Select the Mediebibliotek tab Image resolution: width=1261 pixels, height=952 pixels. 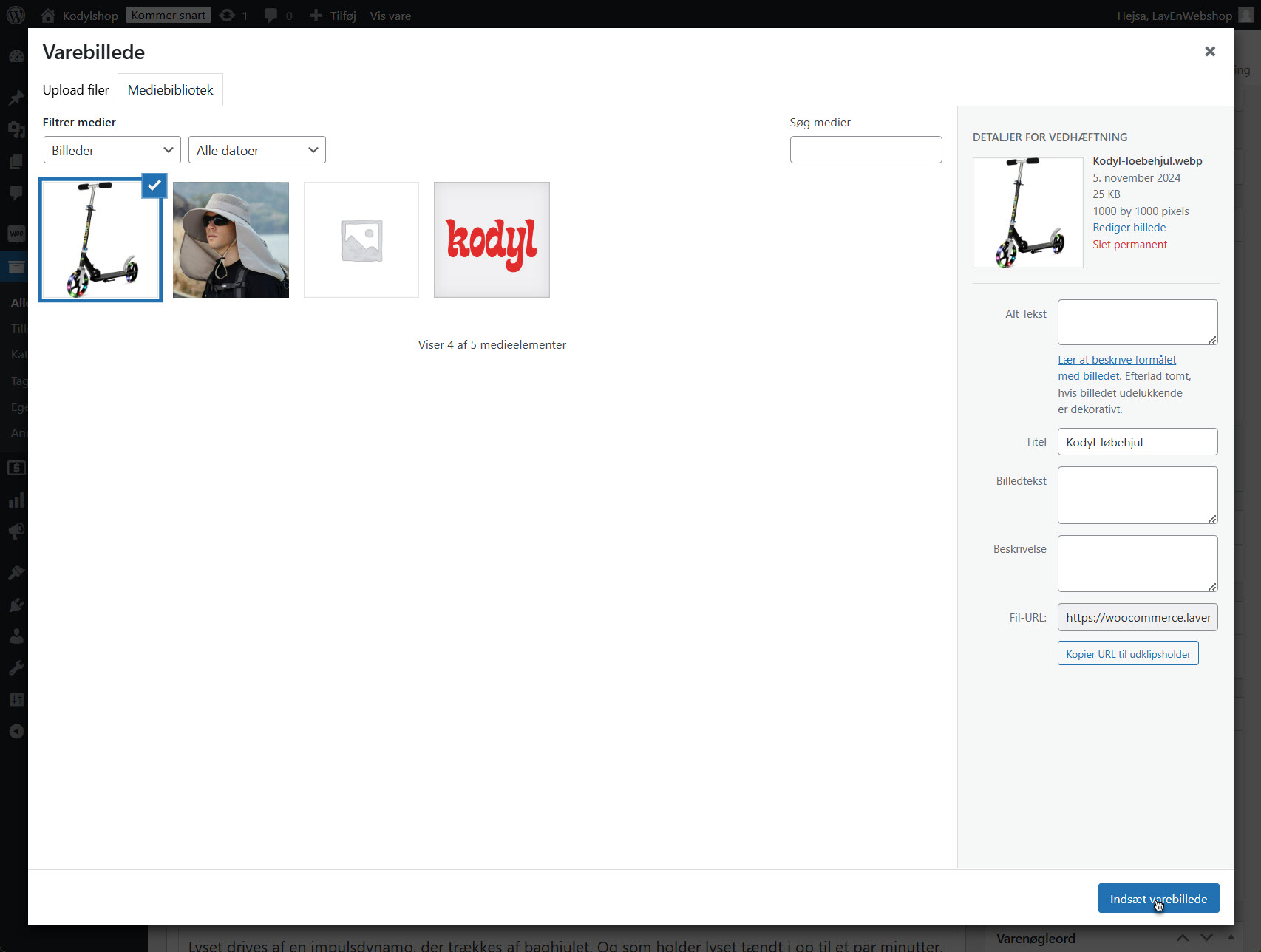coord(171,89)
